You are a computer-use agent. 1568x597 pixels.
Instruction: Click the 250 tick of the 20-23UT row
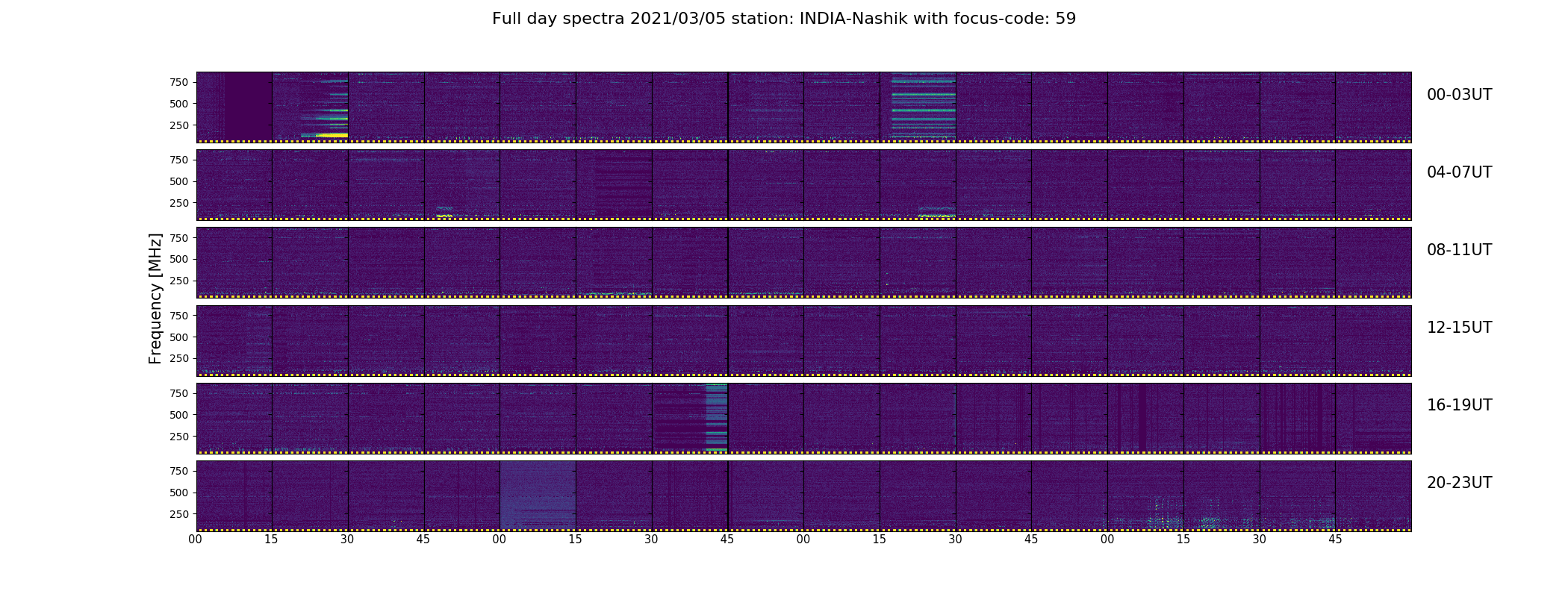[x=179, y=513]
